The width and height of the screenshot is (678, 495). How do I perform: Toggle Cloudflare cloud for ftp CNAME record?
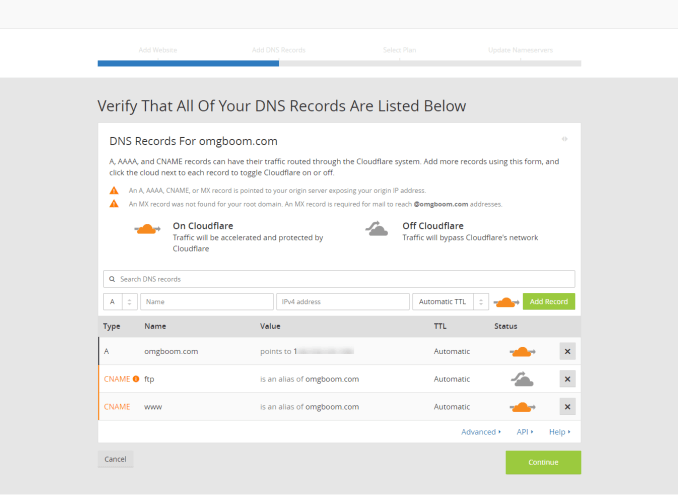pos(522,379)
